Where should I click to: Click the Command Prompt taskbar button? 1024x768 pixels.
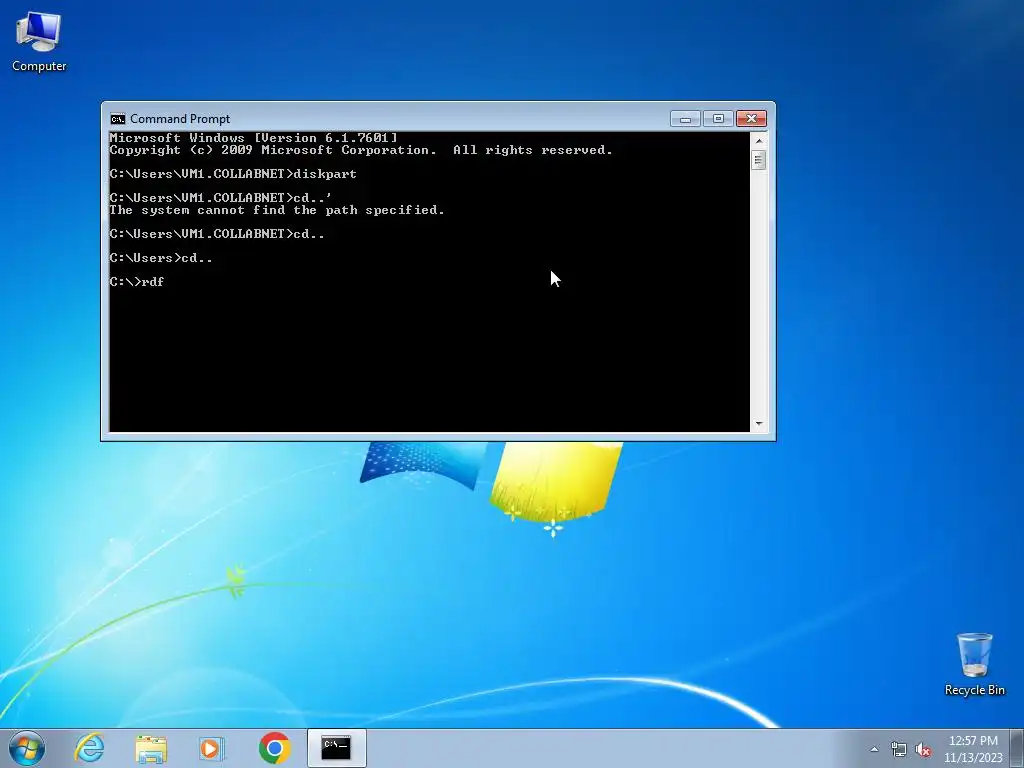[336, 748]
